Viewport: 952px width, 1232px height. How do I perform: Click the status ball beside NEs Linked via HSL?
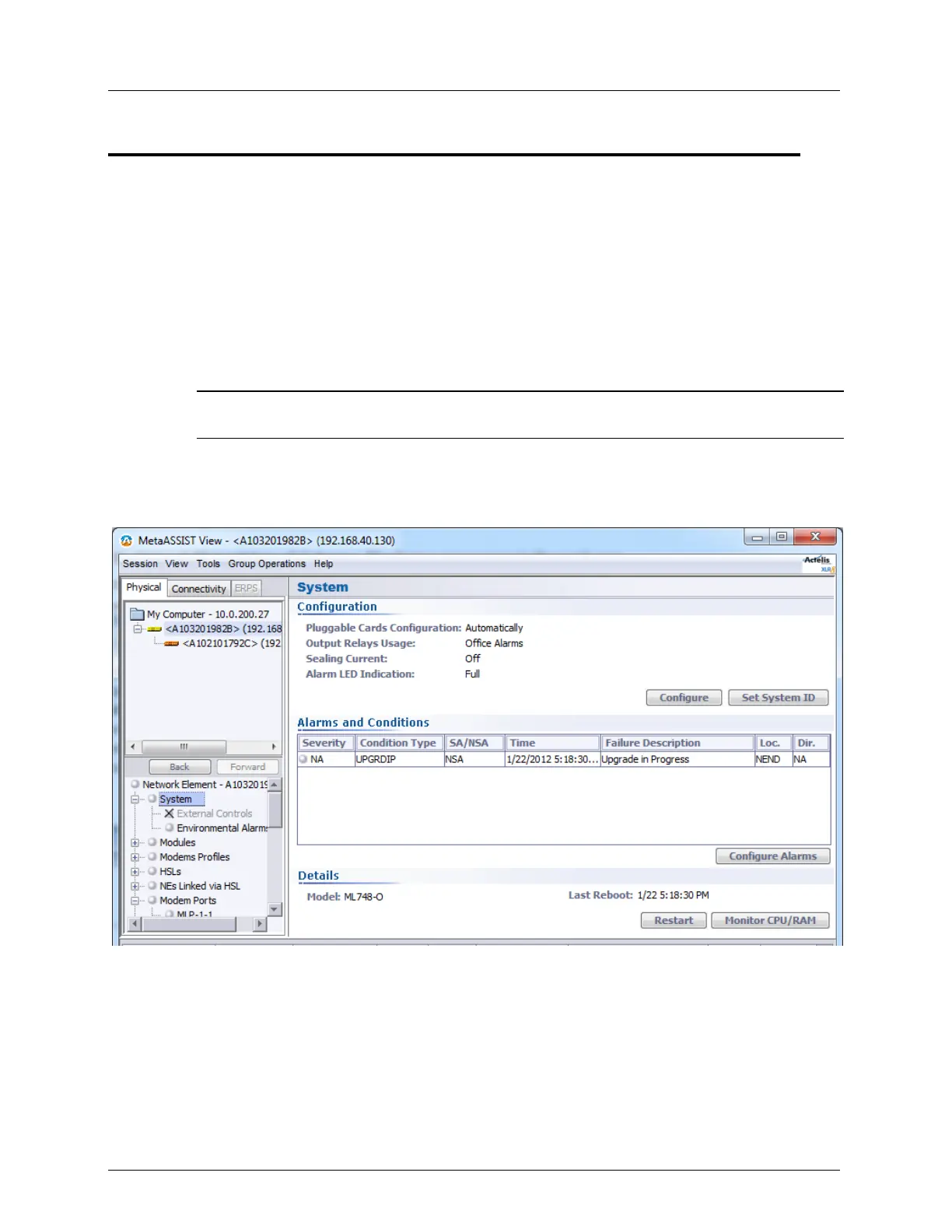(152, 886)
